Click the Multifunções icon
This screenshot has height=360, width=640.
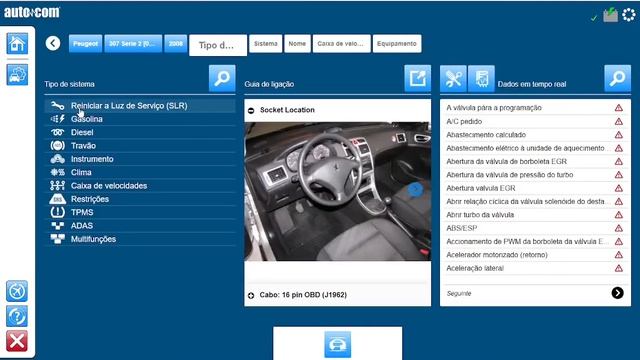point(58,239)
